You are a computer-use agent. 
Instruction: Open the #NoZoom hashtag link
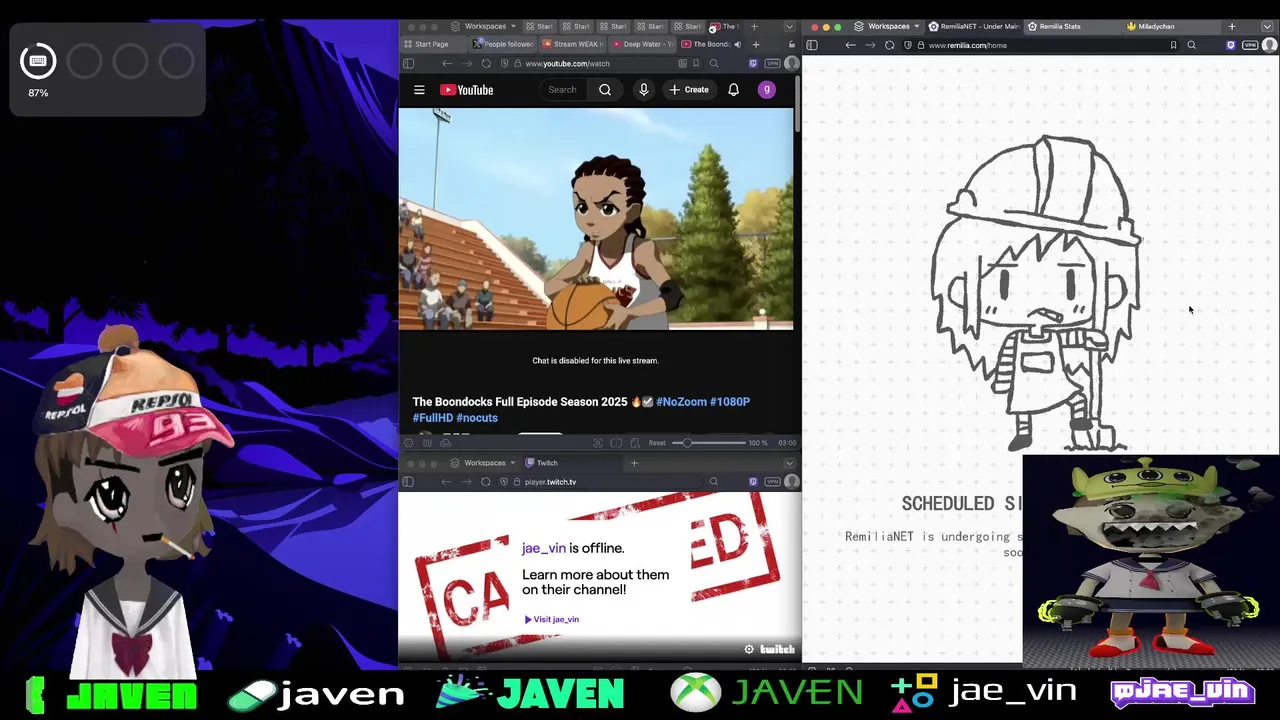pyautogui.click(x=680, y=402)
